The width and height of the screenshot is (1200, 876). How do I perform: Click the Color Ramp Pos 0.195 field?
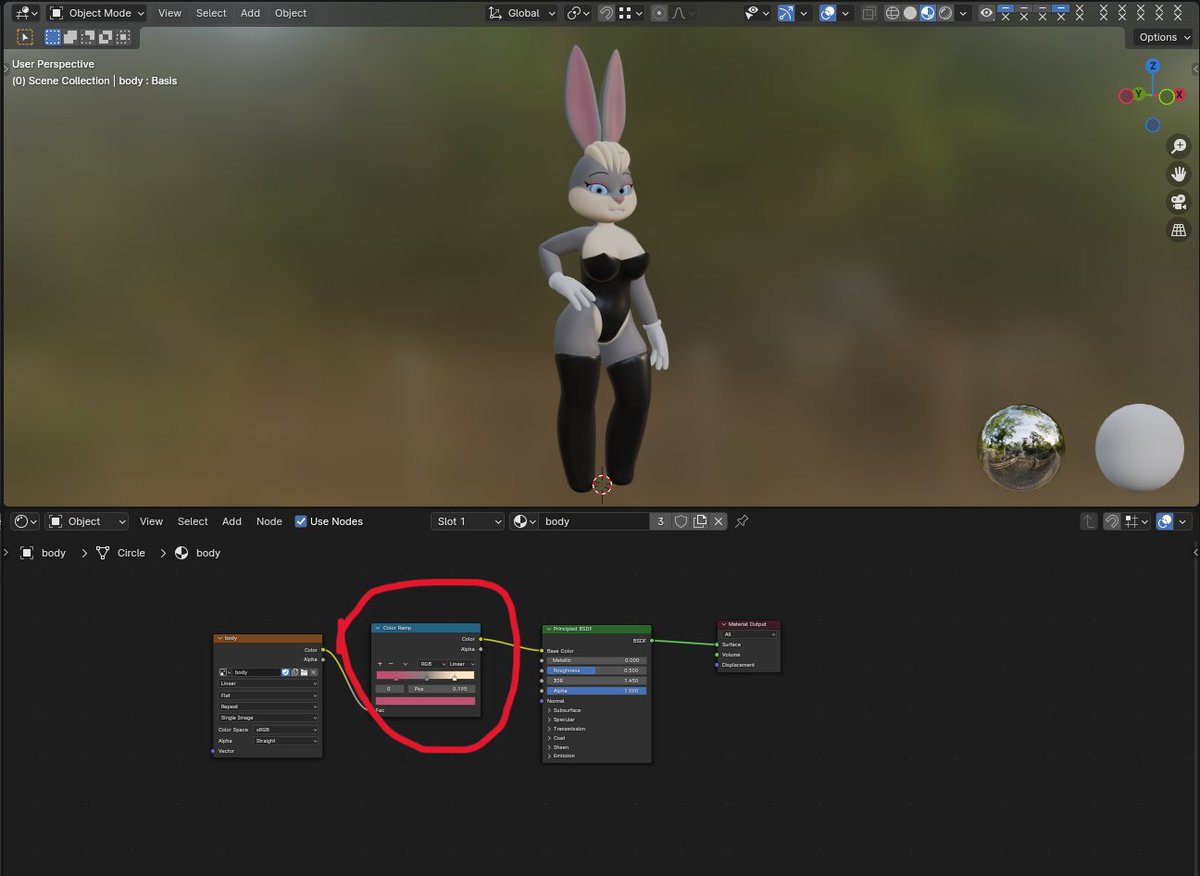click(x=442, y=689)
